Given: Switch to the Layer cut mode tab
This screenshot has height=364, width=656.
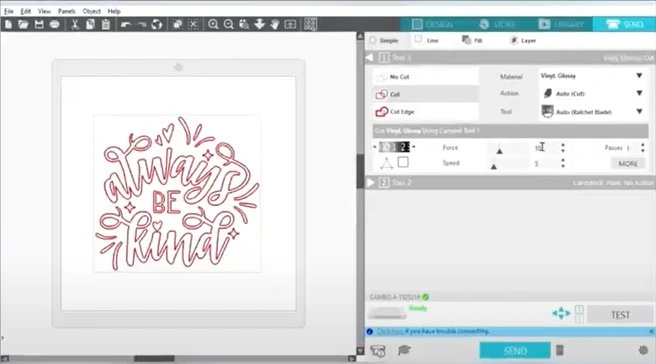Looking at the screenshot, I should click(523, 40).
